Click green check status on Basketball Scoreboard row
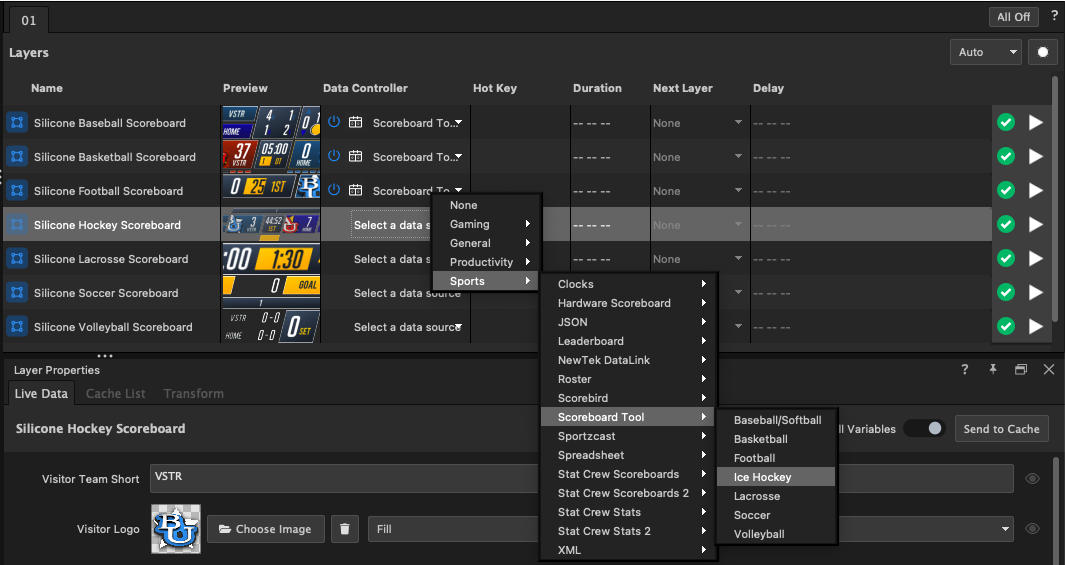The height and width of the screenshot is (565, 1065). [x=1006, y=157]
